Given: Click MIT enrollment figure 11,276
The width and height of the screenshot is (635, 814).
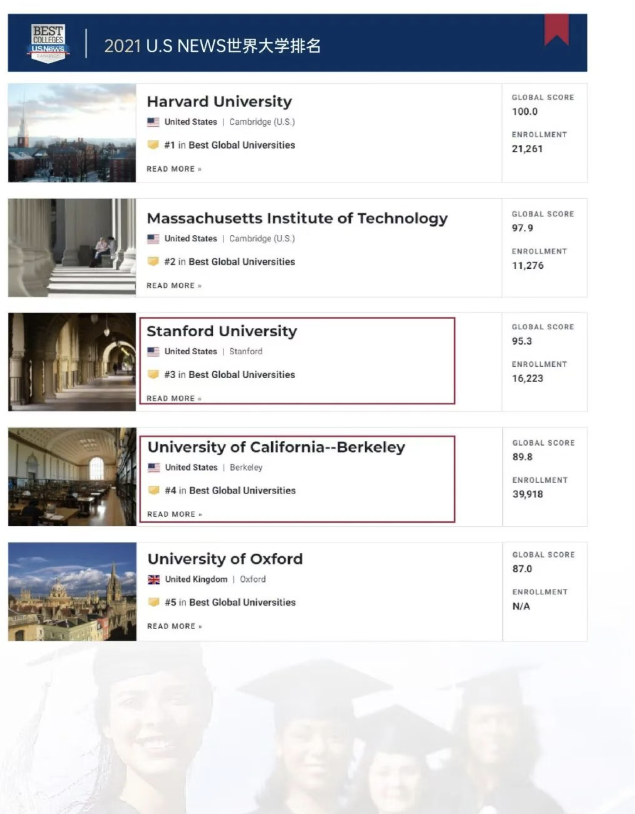Looking at the screenshot, I should coord(528,266).
